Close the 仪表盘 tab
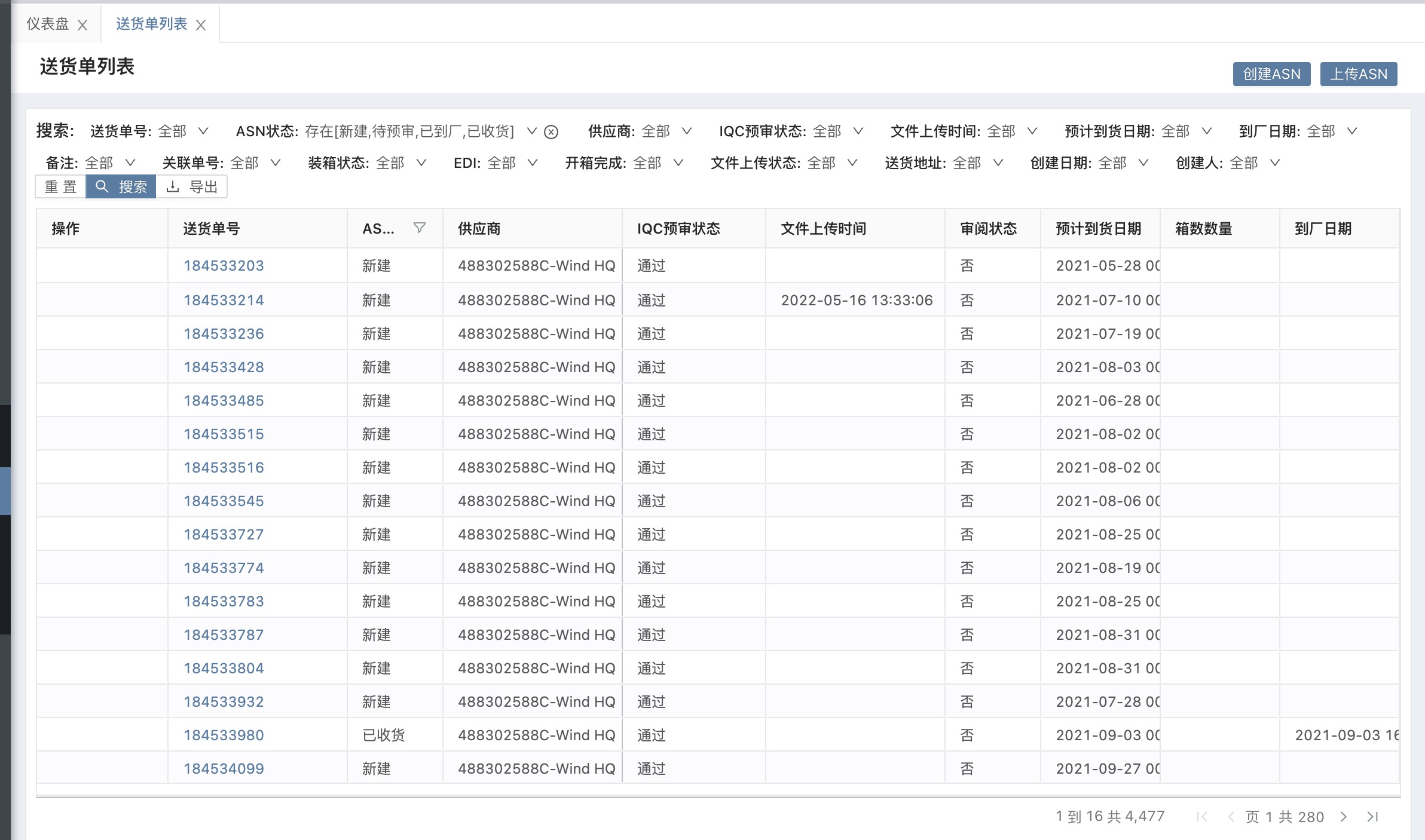The image size is (1425, 840). (82, 25)
